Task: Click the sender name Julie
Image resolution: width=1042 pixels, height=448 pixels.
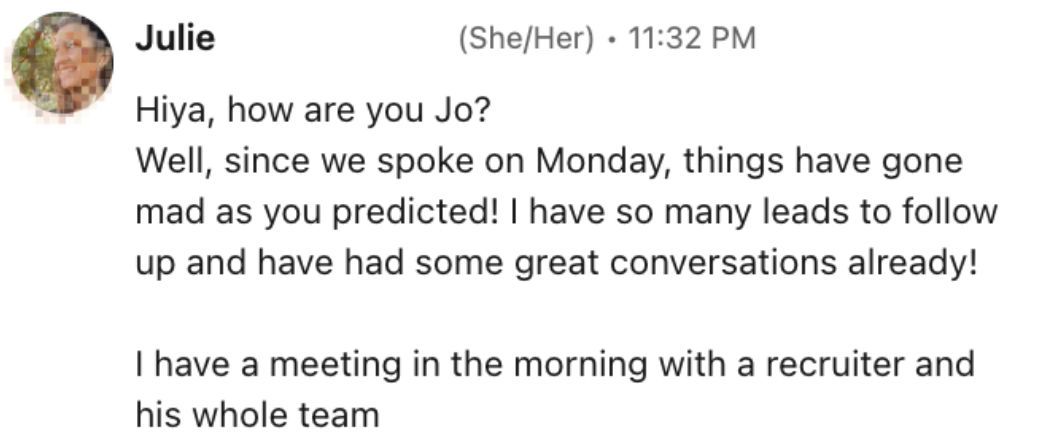Action: 175,39
